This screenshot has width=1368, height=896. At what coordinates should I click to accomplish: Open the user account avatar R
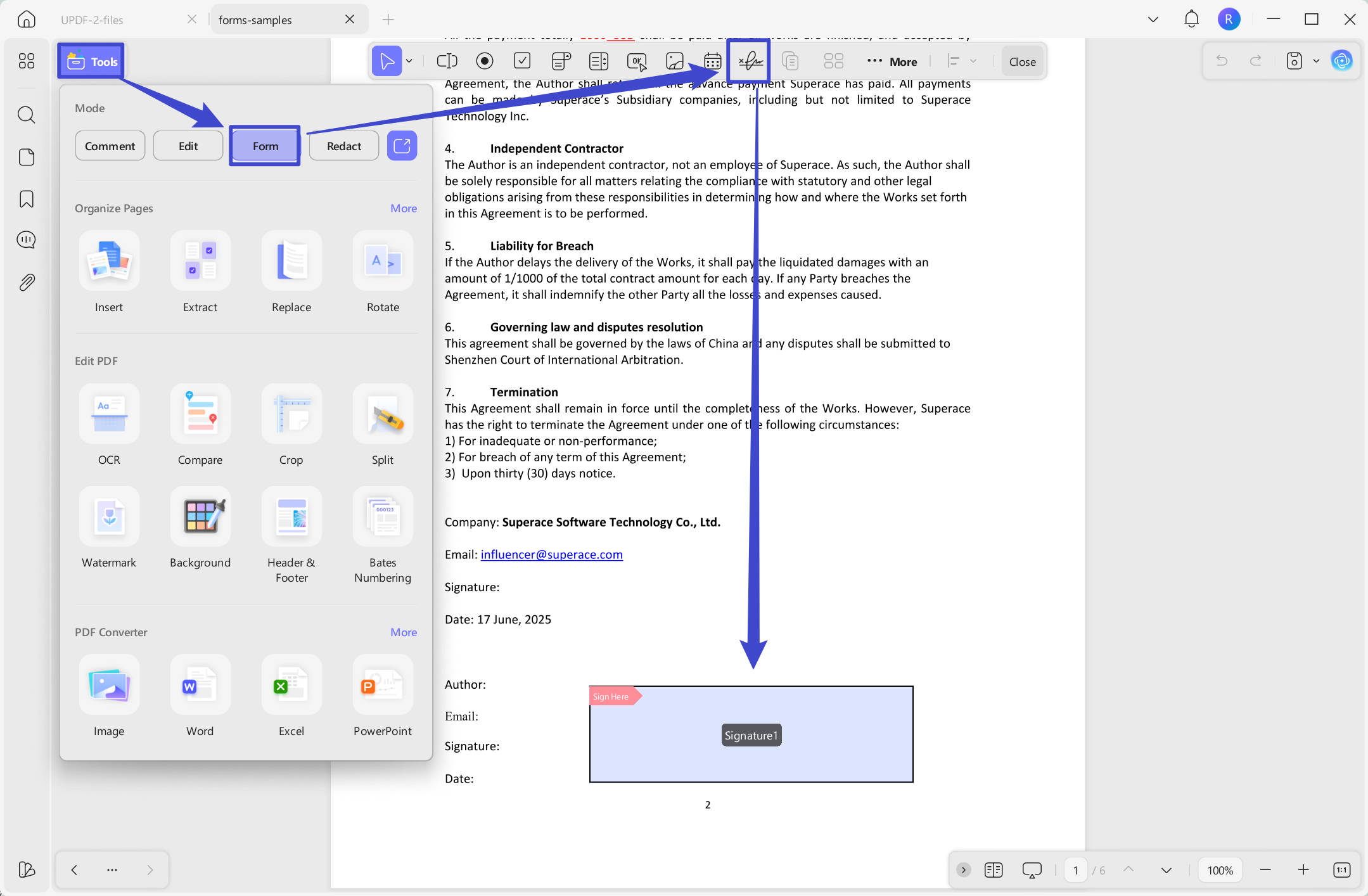(x=1229, y=19)
